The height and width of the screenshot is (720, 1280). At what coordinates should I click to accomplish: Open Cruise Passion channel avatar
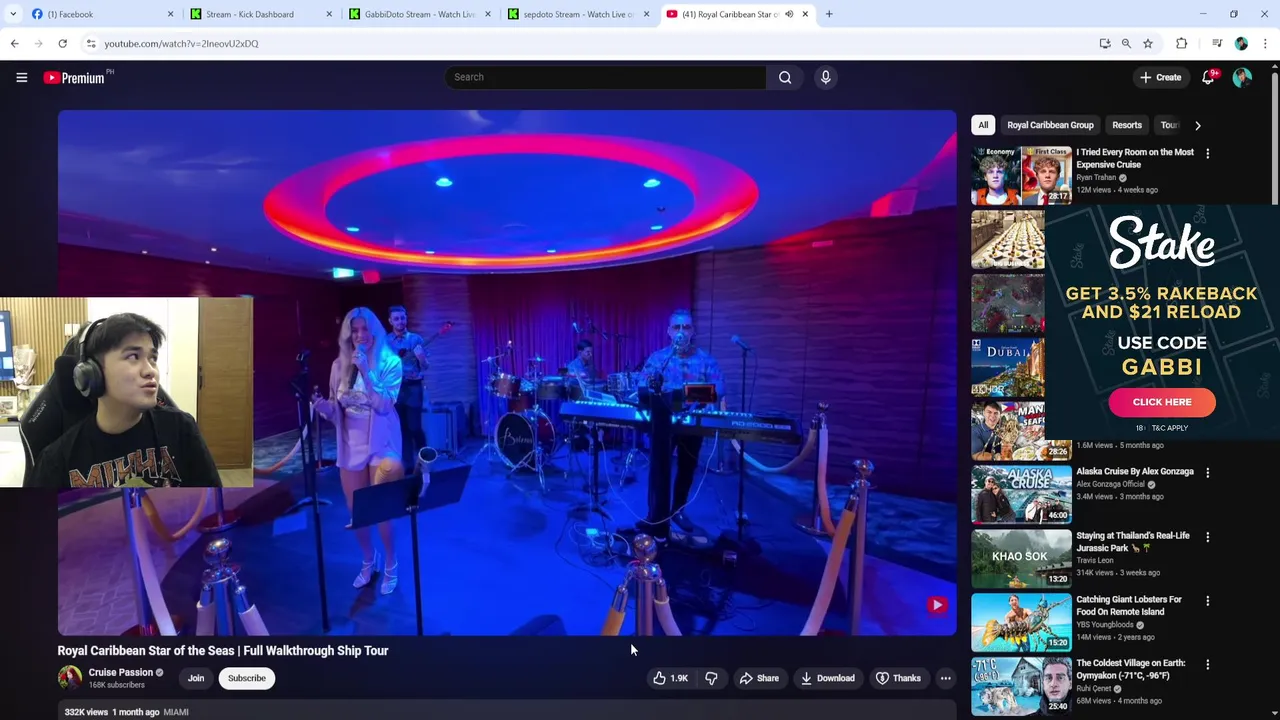pyautogui.click(x=70, y=677)
